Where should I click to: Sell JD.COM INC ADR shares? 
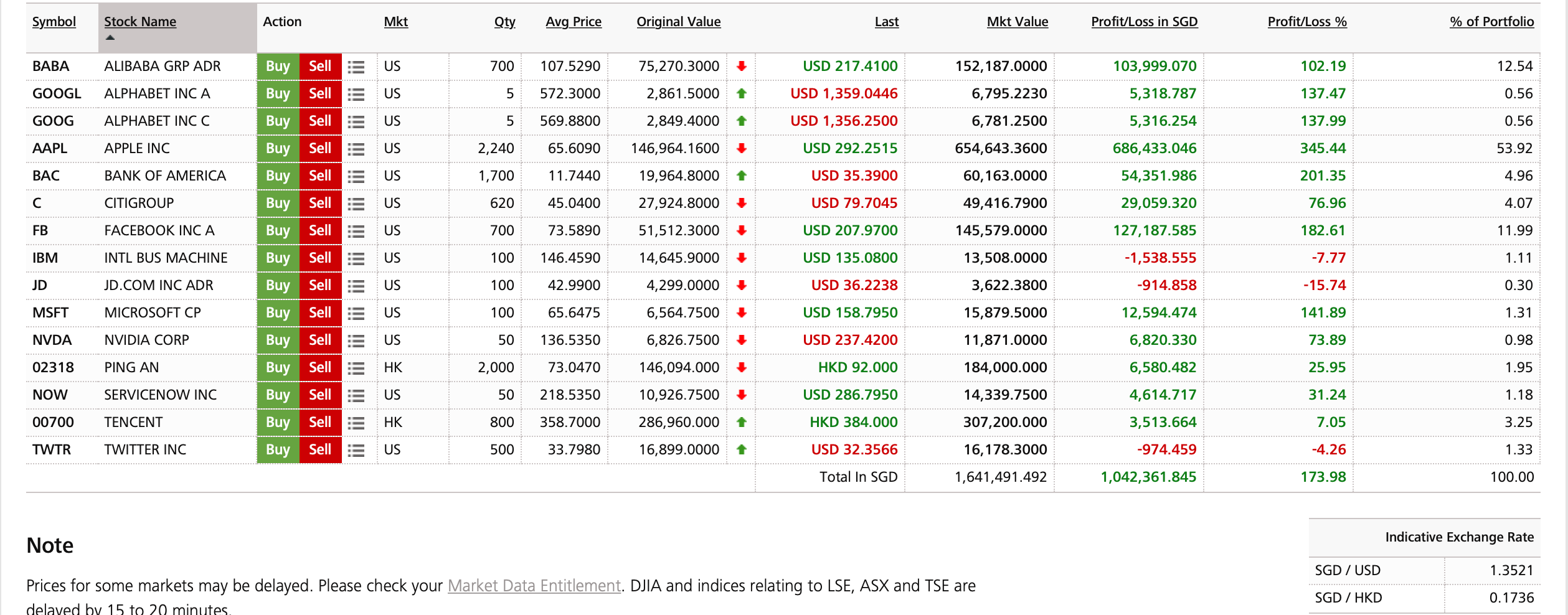click(x=320, y=286)
